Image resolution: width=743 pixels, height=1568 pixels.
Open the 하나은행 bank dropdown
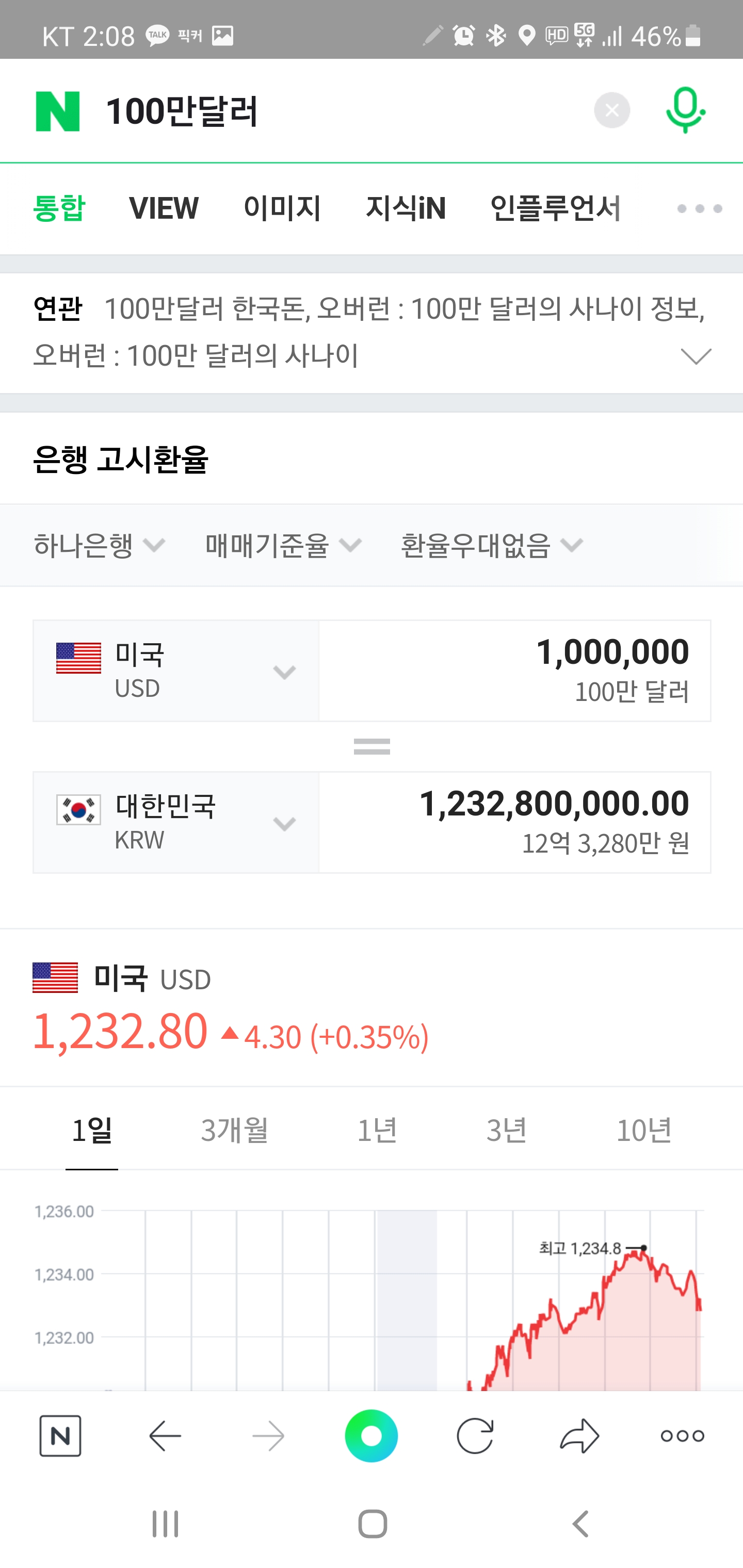99,545
